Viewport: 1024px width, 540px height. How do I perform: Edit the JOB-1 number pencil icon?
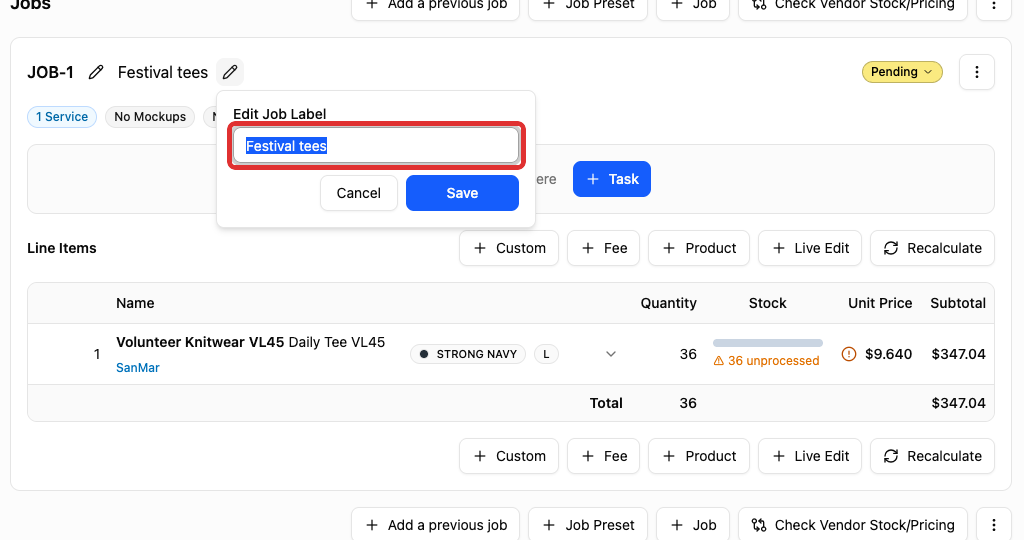[x=96, y=72]
